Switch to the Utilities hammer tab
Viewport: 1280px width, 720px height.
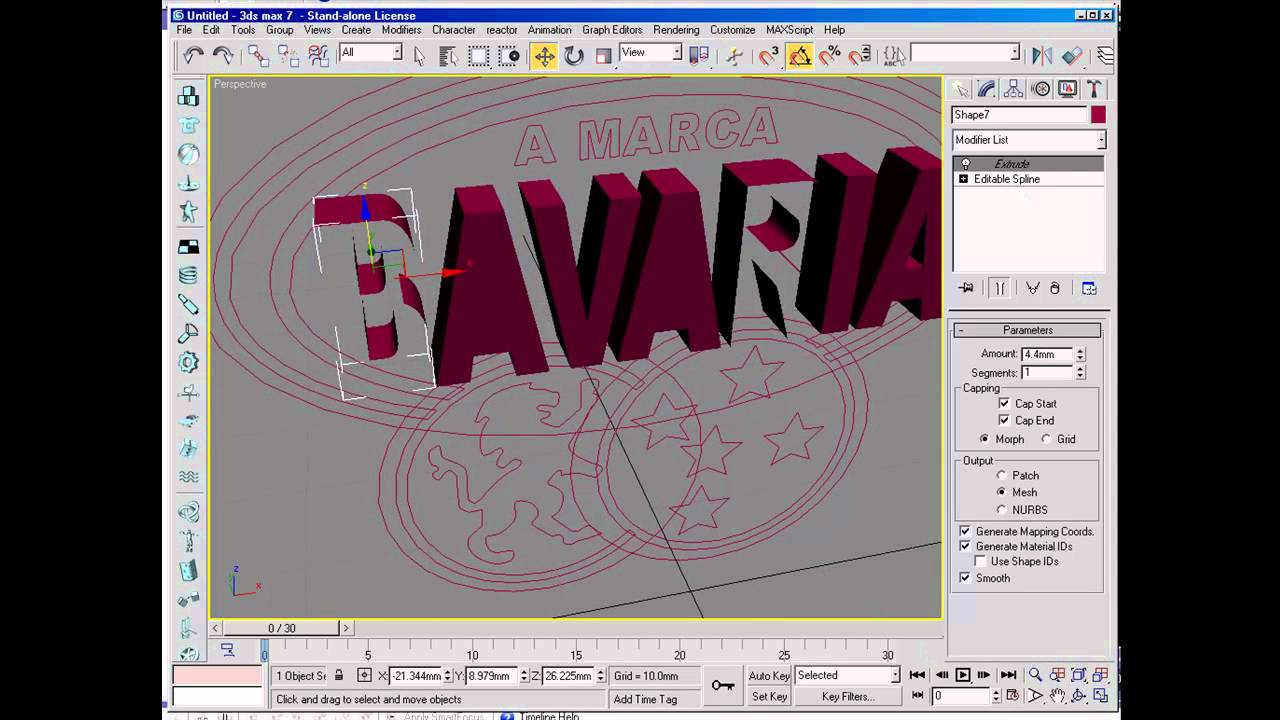click(x=1094, y=89)
